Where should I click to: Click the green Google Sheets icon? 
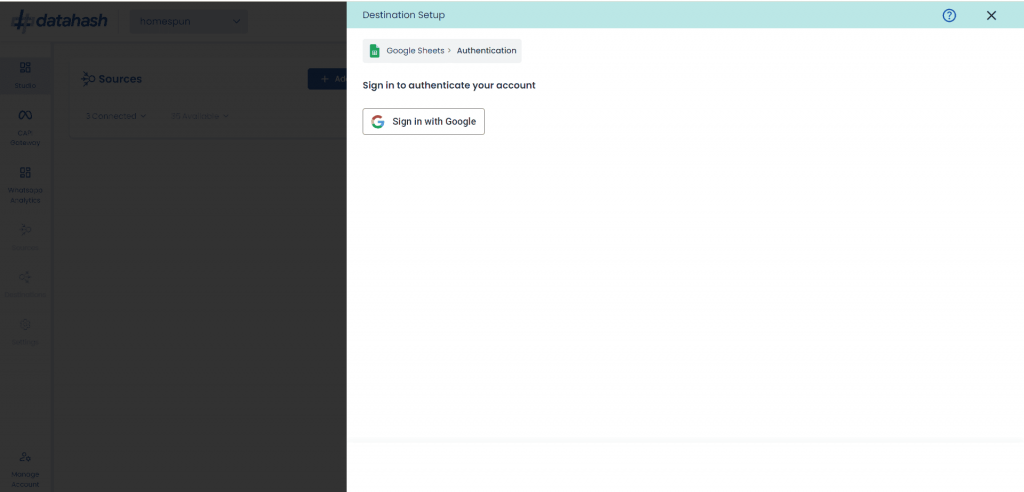point(375,51)
